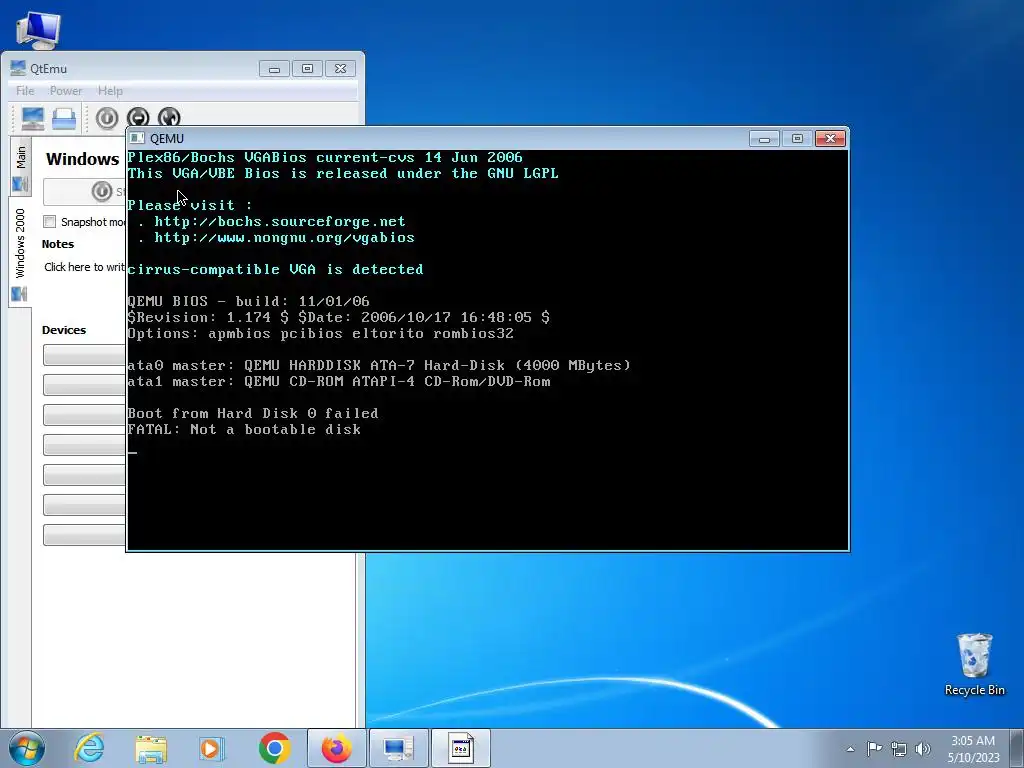The image size is (1024, 768).
Task: Open Firefox from taskbar
Action: 336,748
